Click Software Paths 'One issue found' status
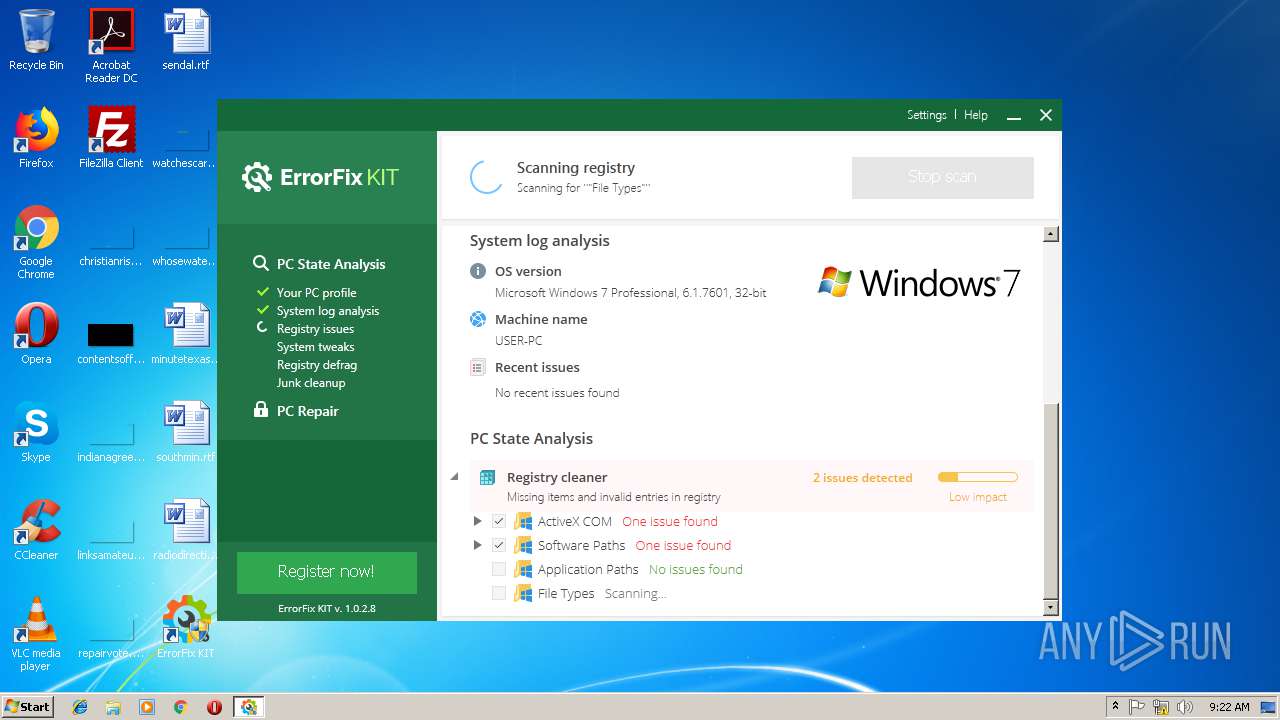Viewport: 1280px width, 720px height. pos(683,545)
